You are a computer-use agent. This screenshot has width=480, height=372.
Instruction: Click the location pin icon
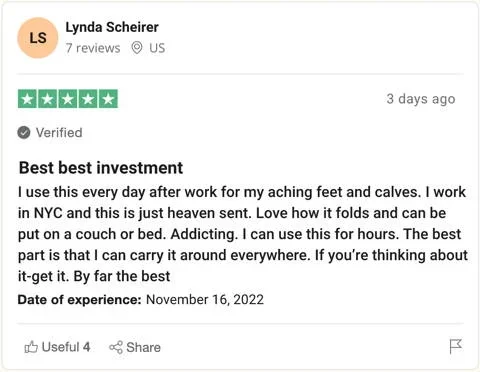coord(137,48)
